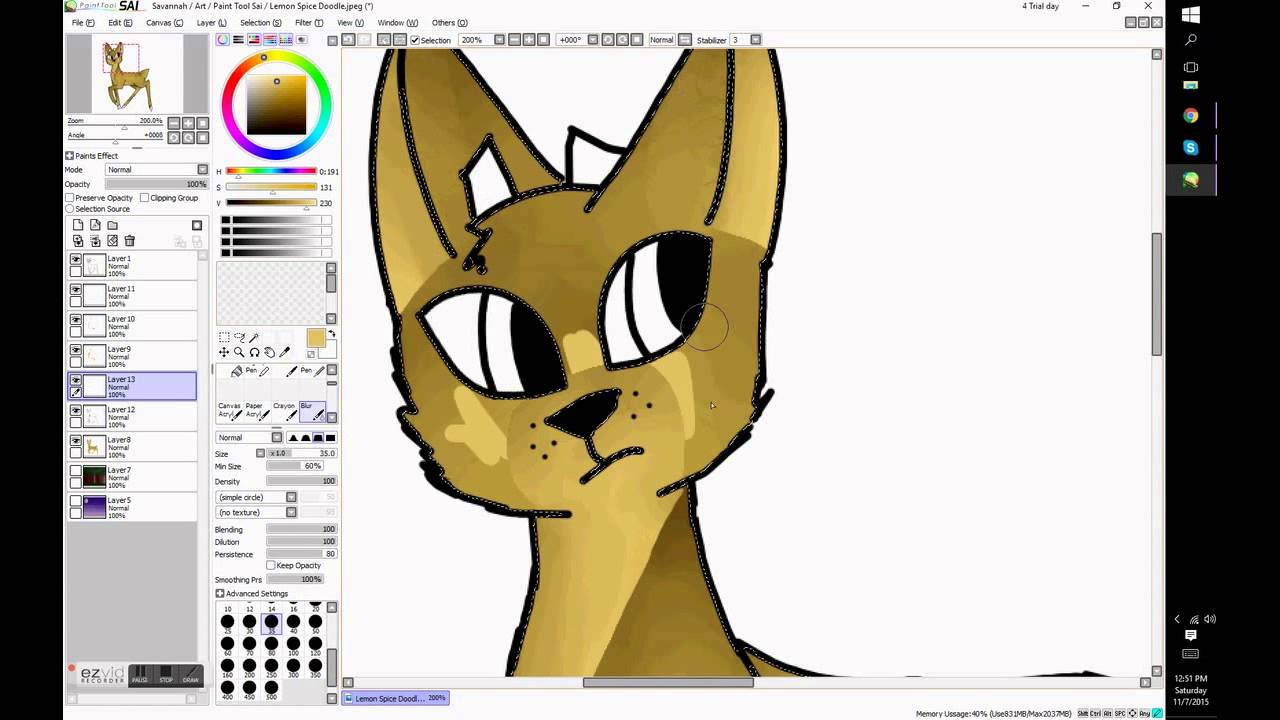Click the clear layer icon
Viewport: 1280px width, 720px height.
[112, 241]
